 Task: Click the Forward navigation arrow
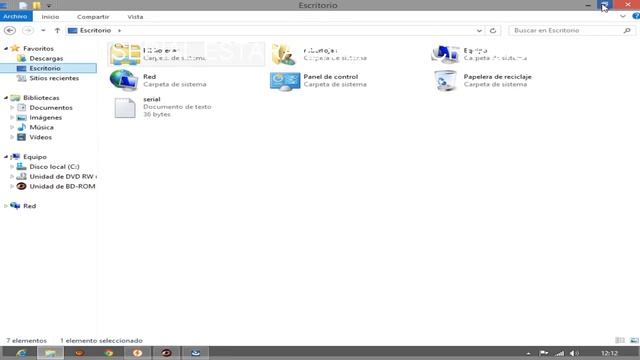tap(28, 31)
